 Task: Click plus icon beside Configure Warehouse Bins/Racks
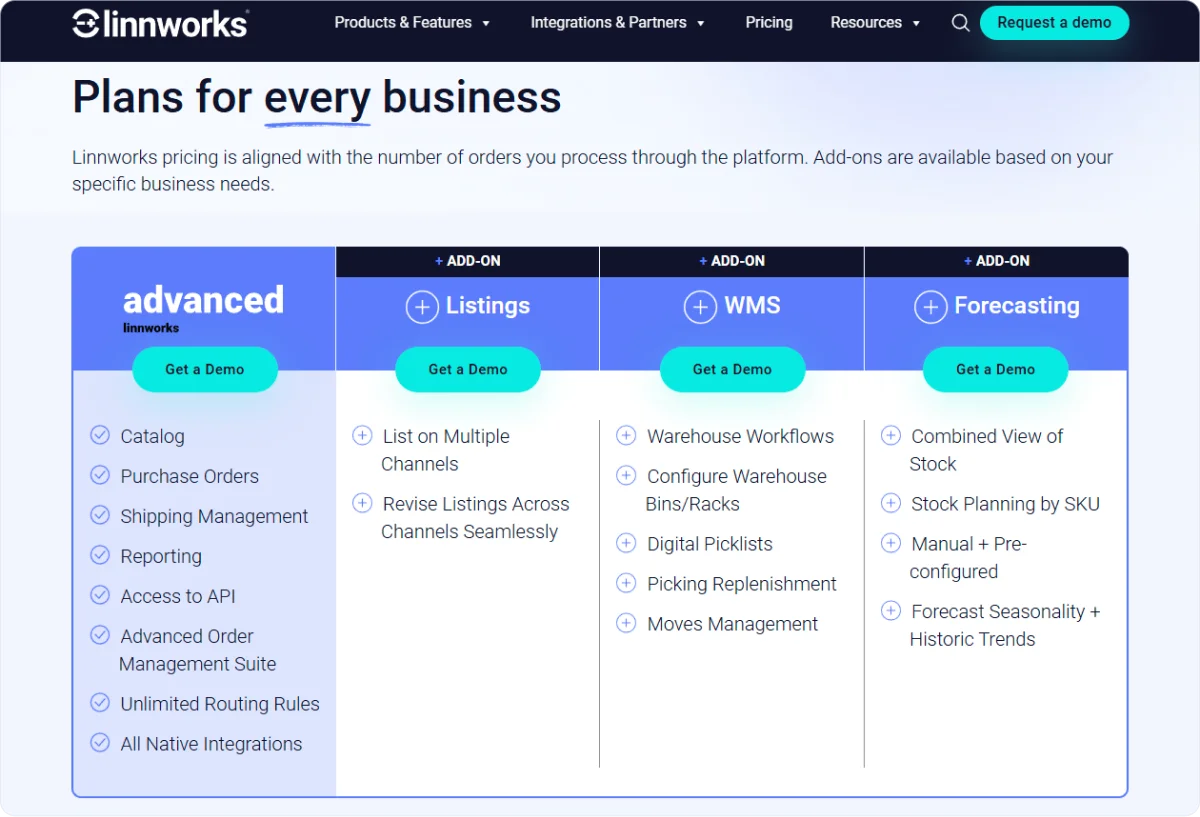(626, 475)
